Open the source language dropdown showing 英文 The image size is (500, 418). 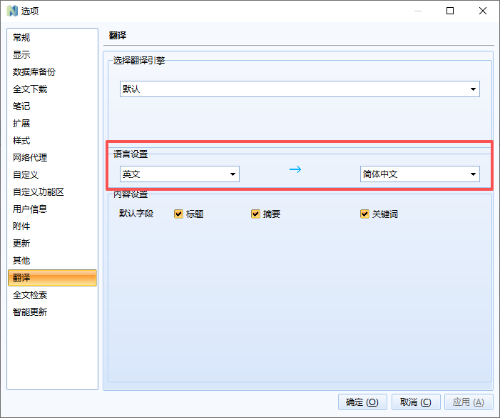coord(180,174)
